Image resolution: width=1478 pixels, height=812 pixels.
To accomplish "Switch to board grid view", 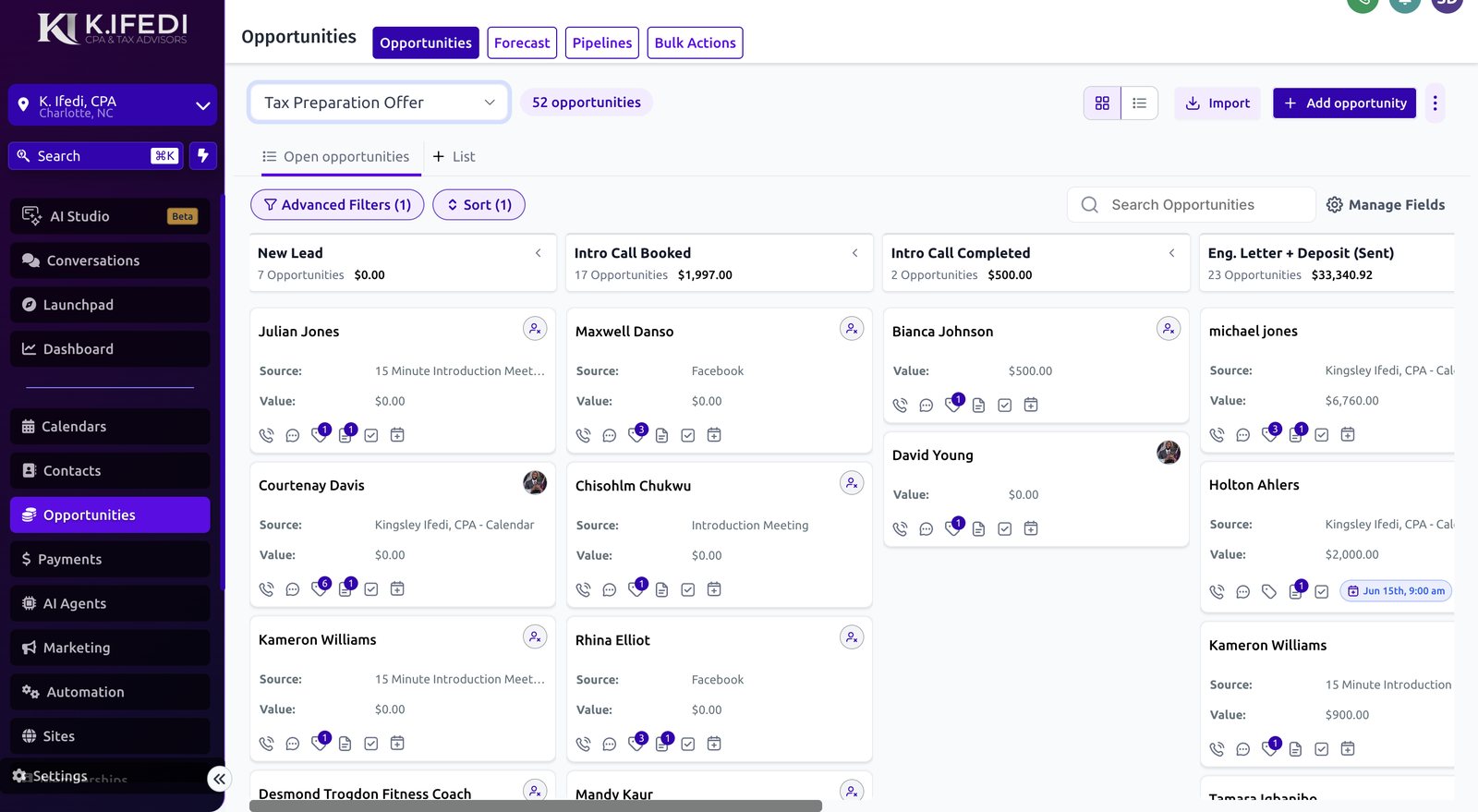I will tap(1102, 103).
